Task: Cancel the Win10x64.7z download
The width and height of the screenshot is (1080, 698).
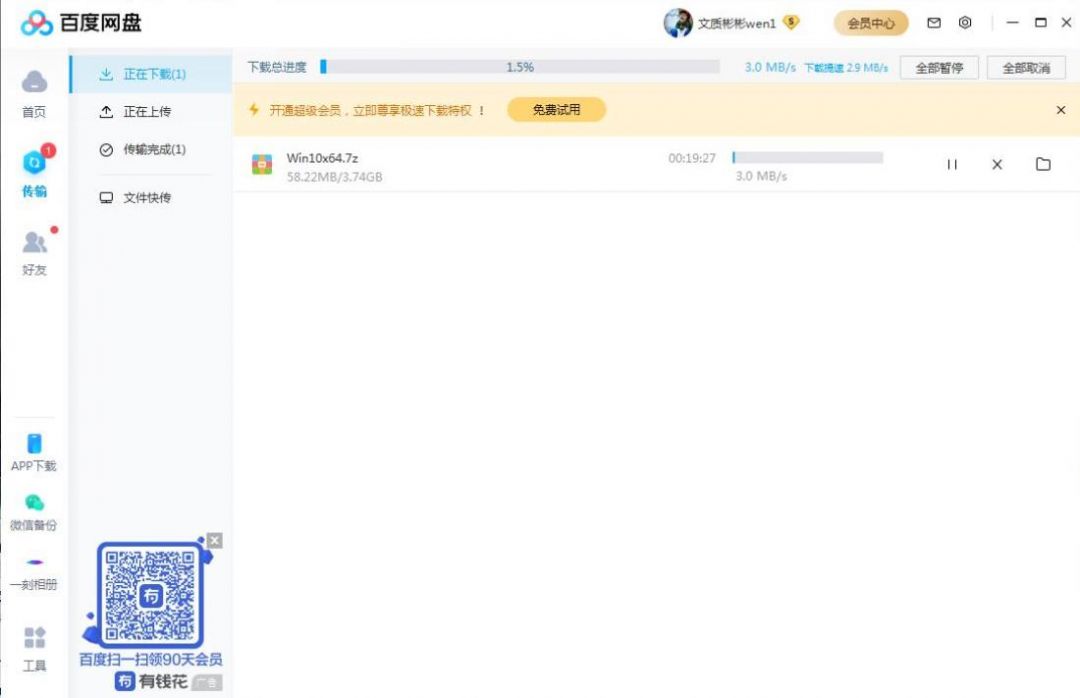Action: coord(997,165)
